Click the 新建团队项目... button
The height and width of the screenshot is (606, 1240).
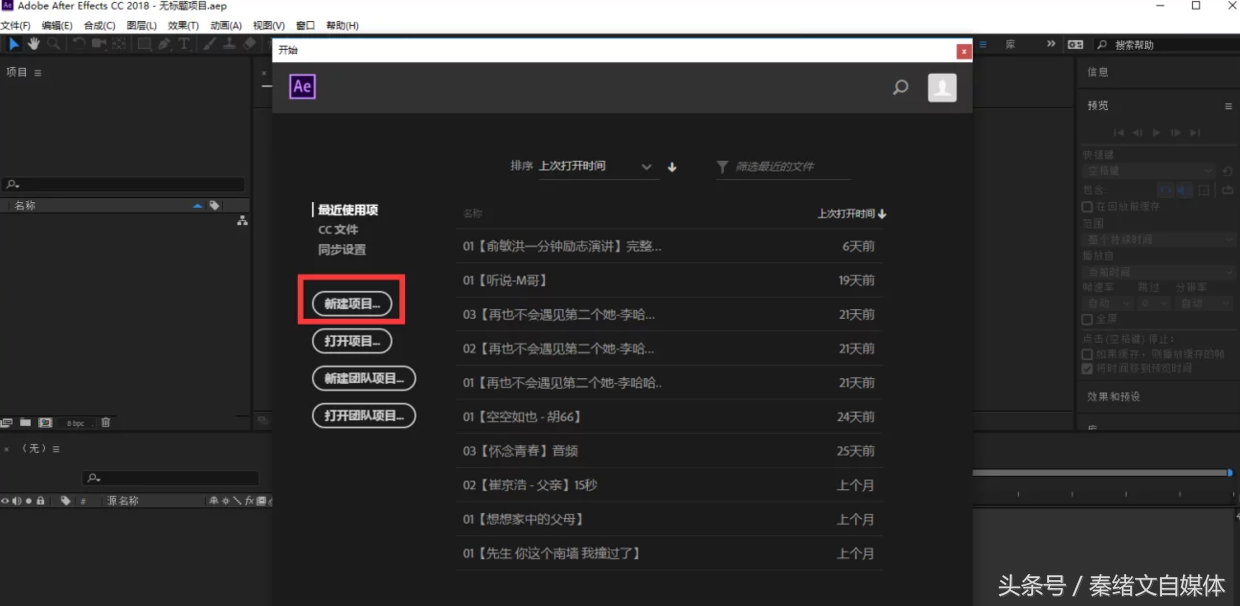pos(364,378)
